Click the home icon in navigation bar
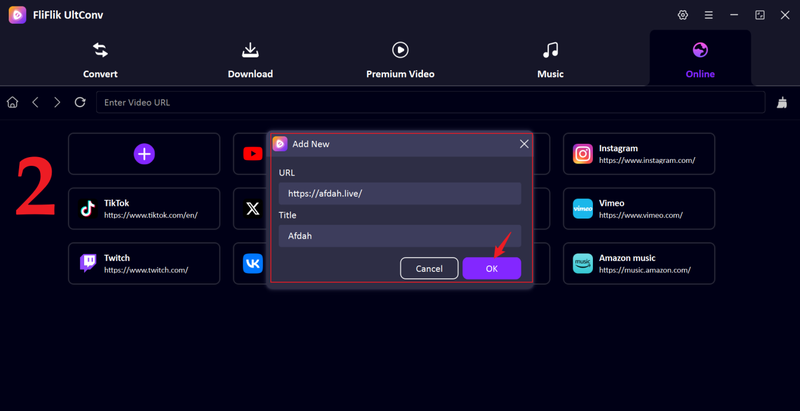The image size is (800, 411). [x=13, y=102]
